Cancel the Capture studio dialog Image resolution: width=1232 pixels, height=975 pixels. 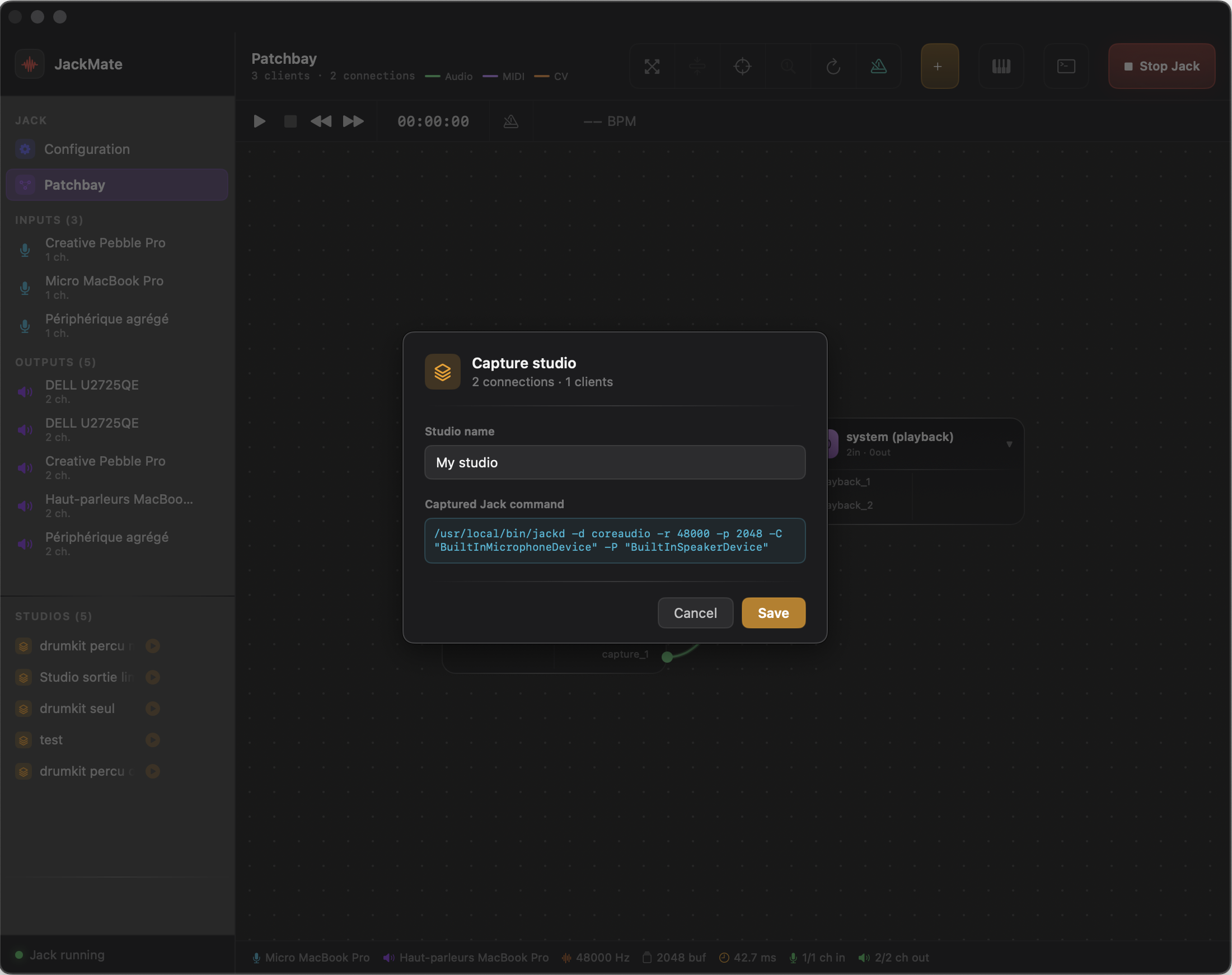695,612
